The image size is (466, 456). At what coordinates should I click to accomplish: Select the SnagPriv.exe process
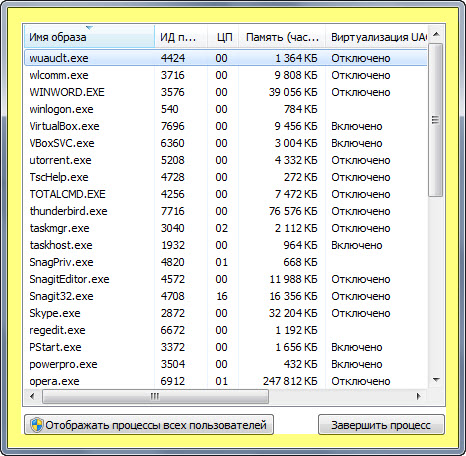226,262
